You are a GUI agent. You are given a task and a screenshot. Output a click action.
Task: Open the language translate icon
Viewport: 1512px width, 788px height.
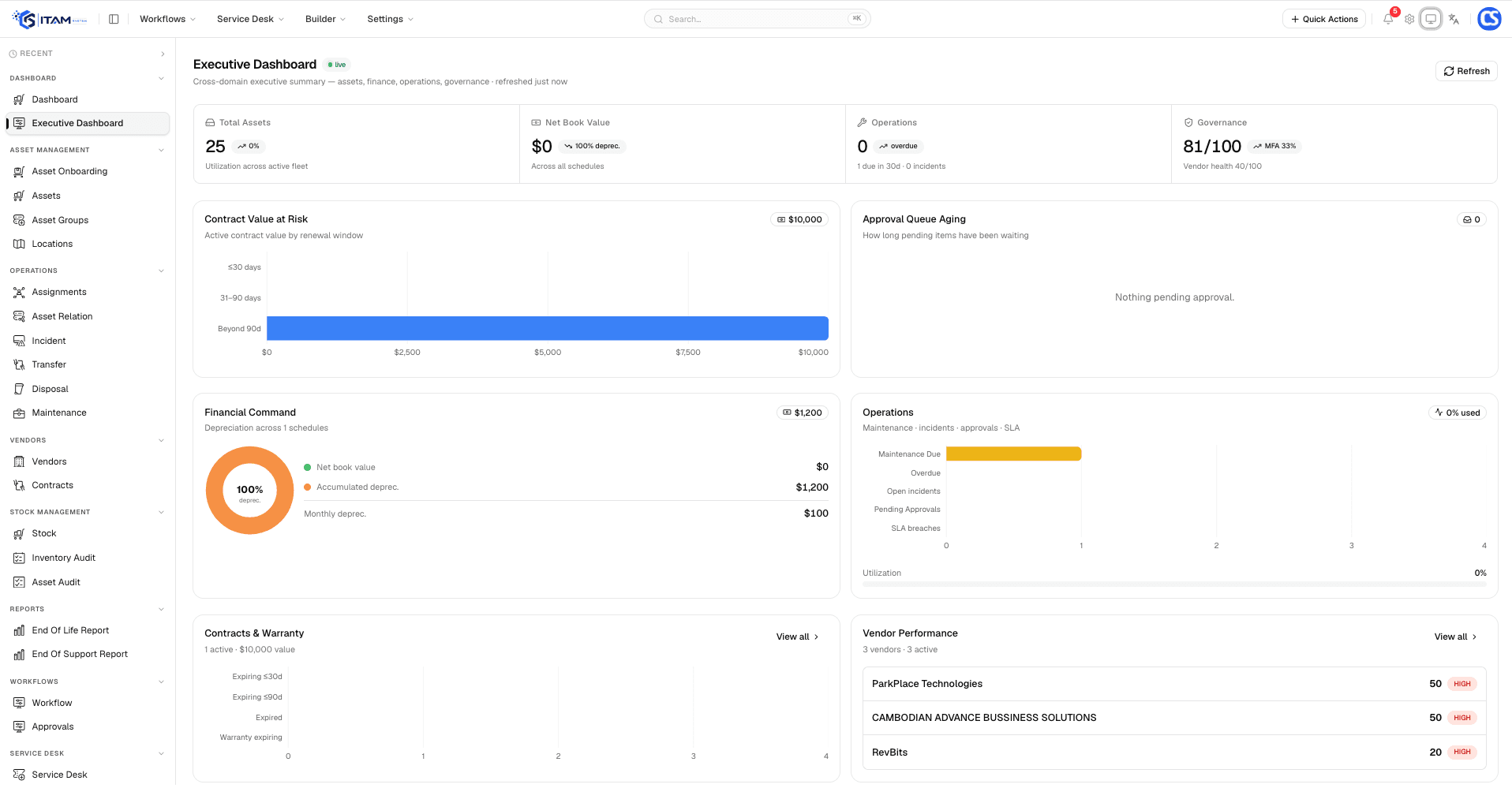1454,19
